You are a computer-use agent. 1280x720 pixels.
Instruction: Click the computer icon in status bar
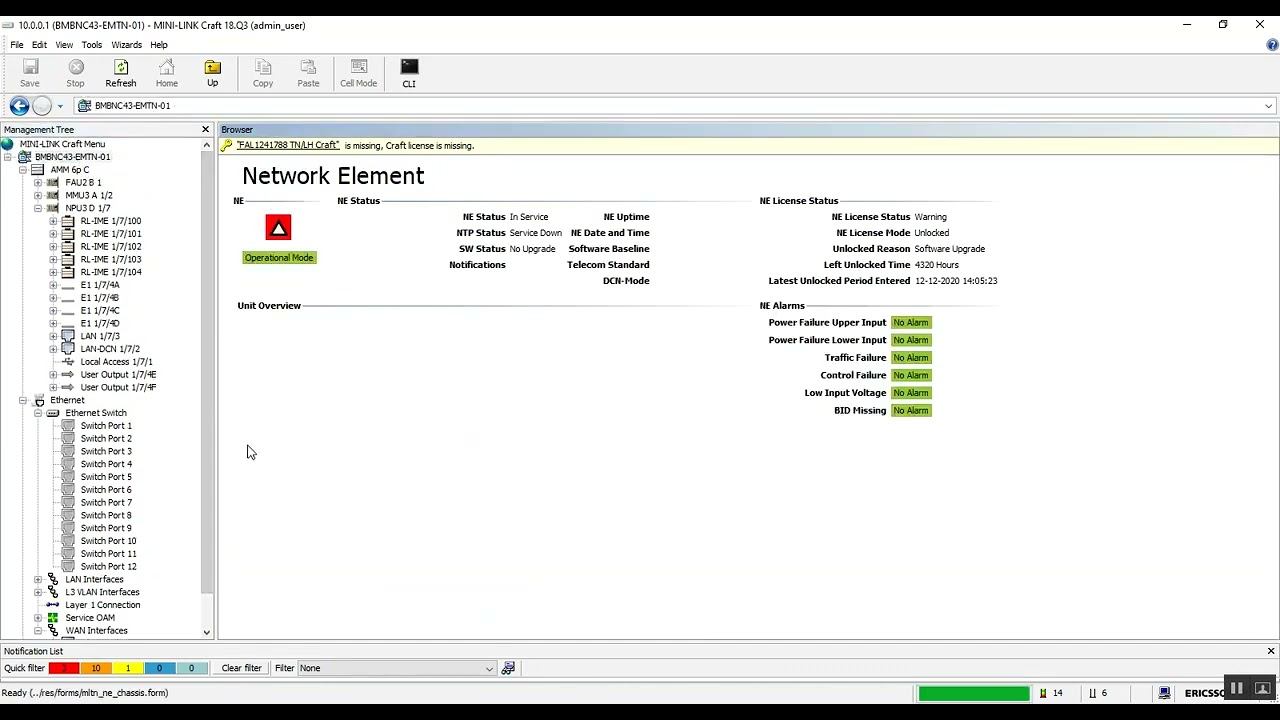point(1164,693)
